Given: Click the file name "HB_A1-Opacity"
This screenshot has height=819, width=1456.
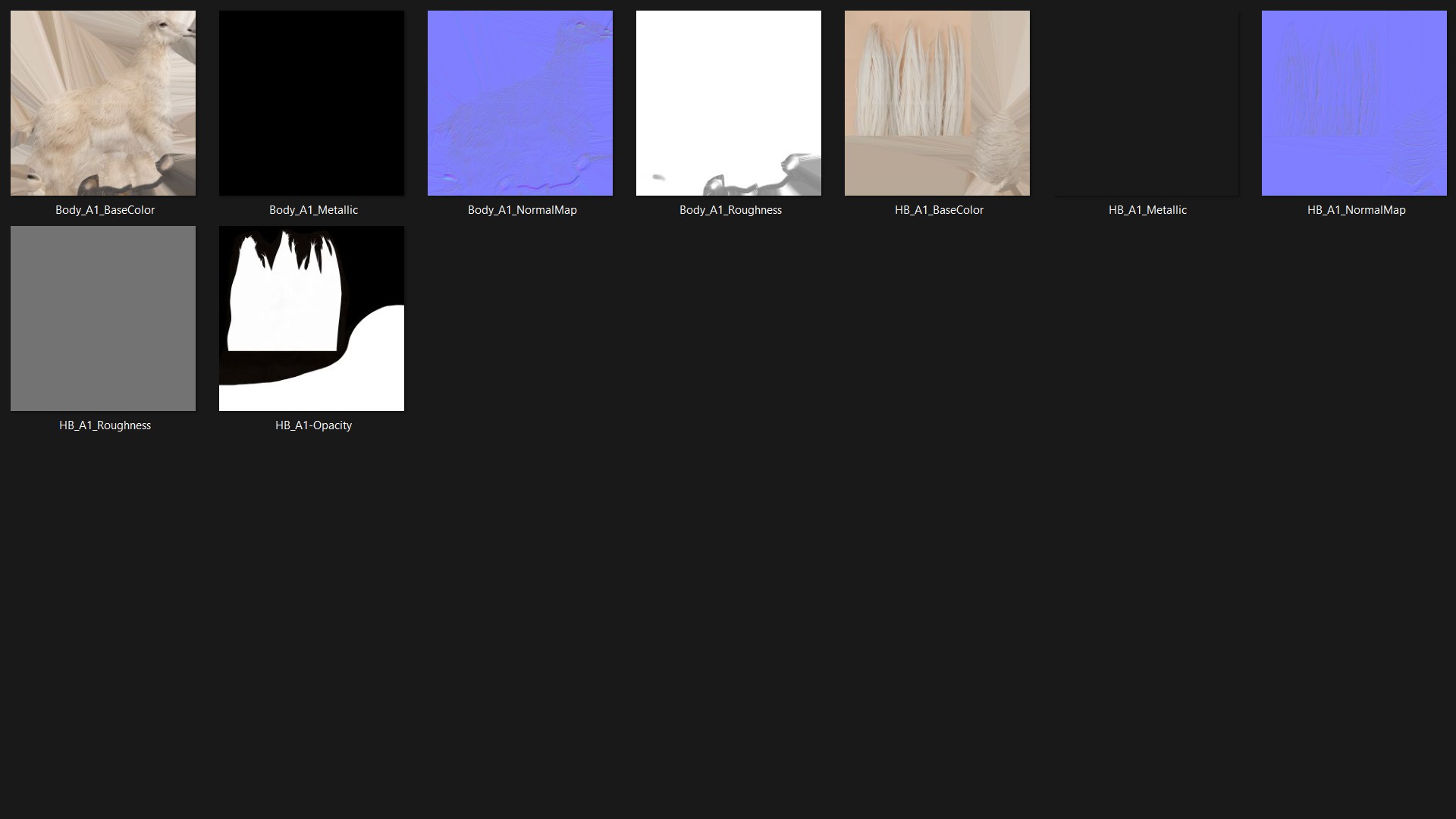Looking at the screenshot, I should (313, 425).
